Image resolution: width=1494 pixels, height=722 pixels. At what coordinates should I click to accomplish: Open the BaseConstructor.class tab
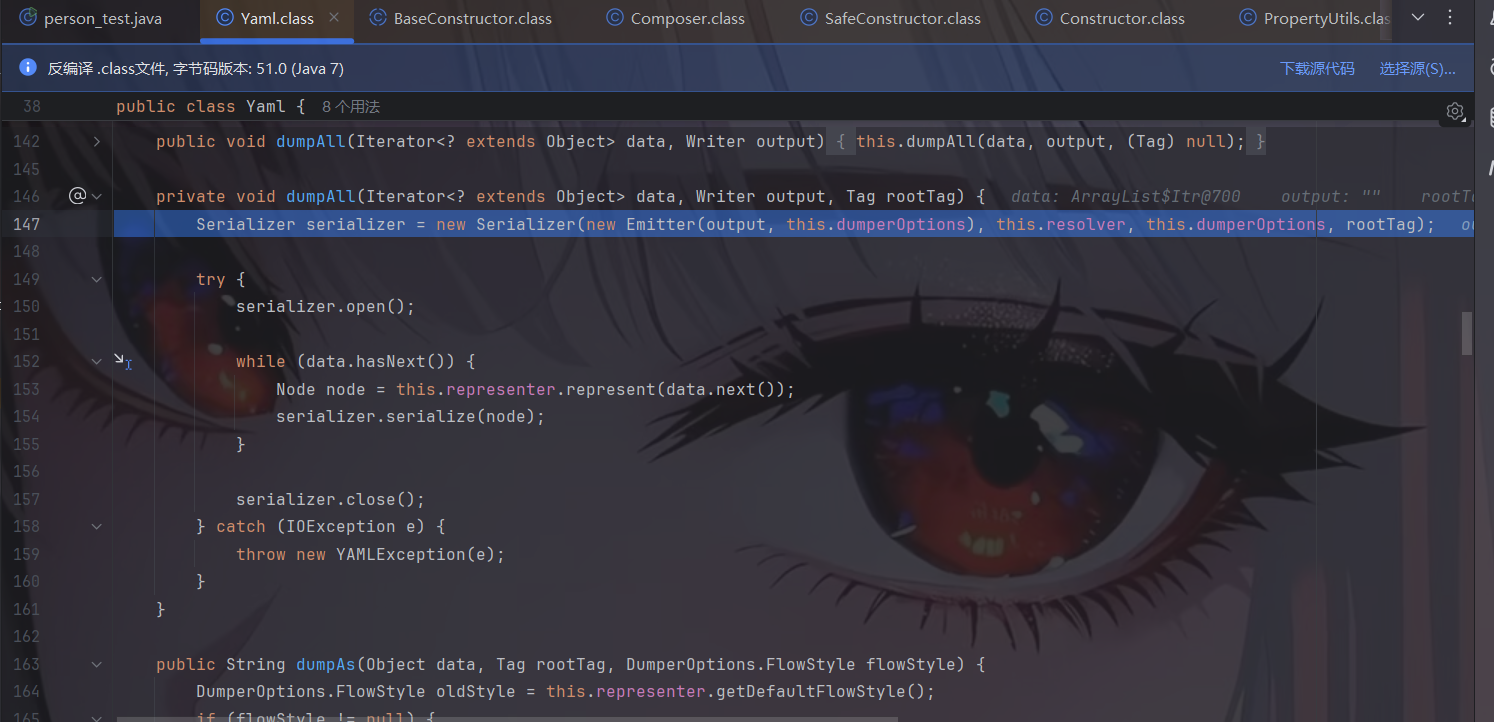pos(460,18)
